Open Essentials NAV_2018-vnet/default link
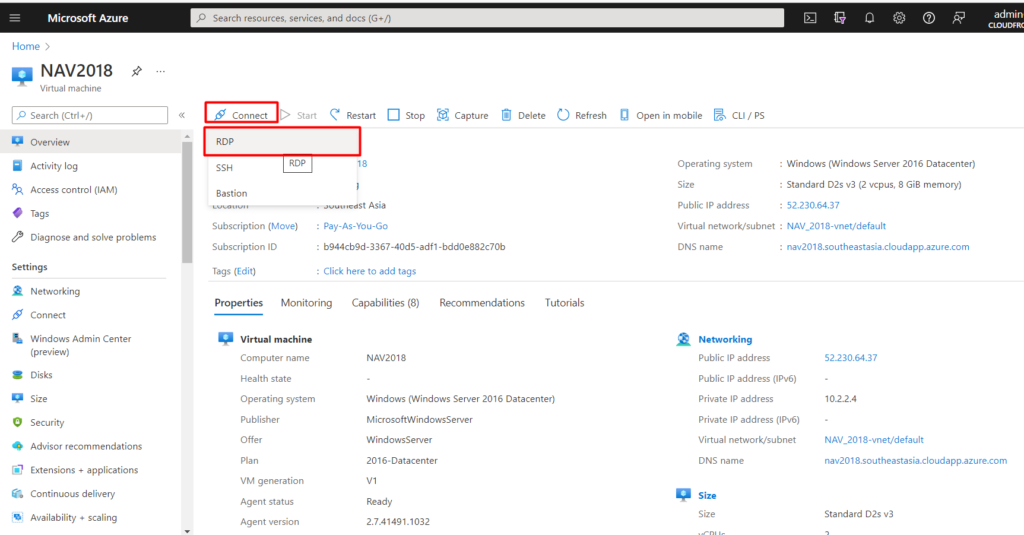This screenshot has width=1024, height=535. tap(836, 226)
